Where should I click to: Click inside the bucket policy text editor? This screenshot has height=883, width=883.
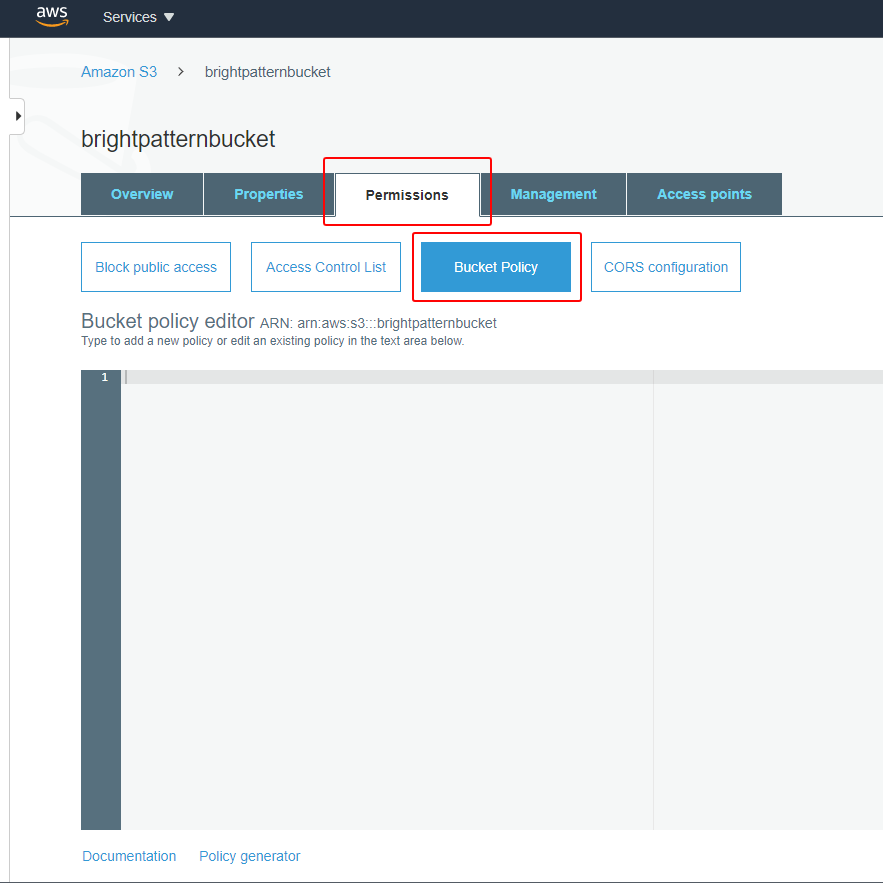point(502,600)
